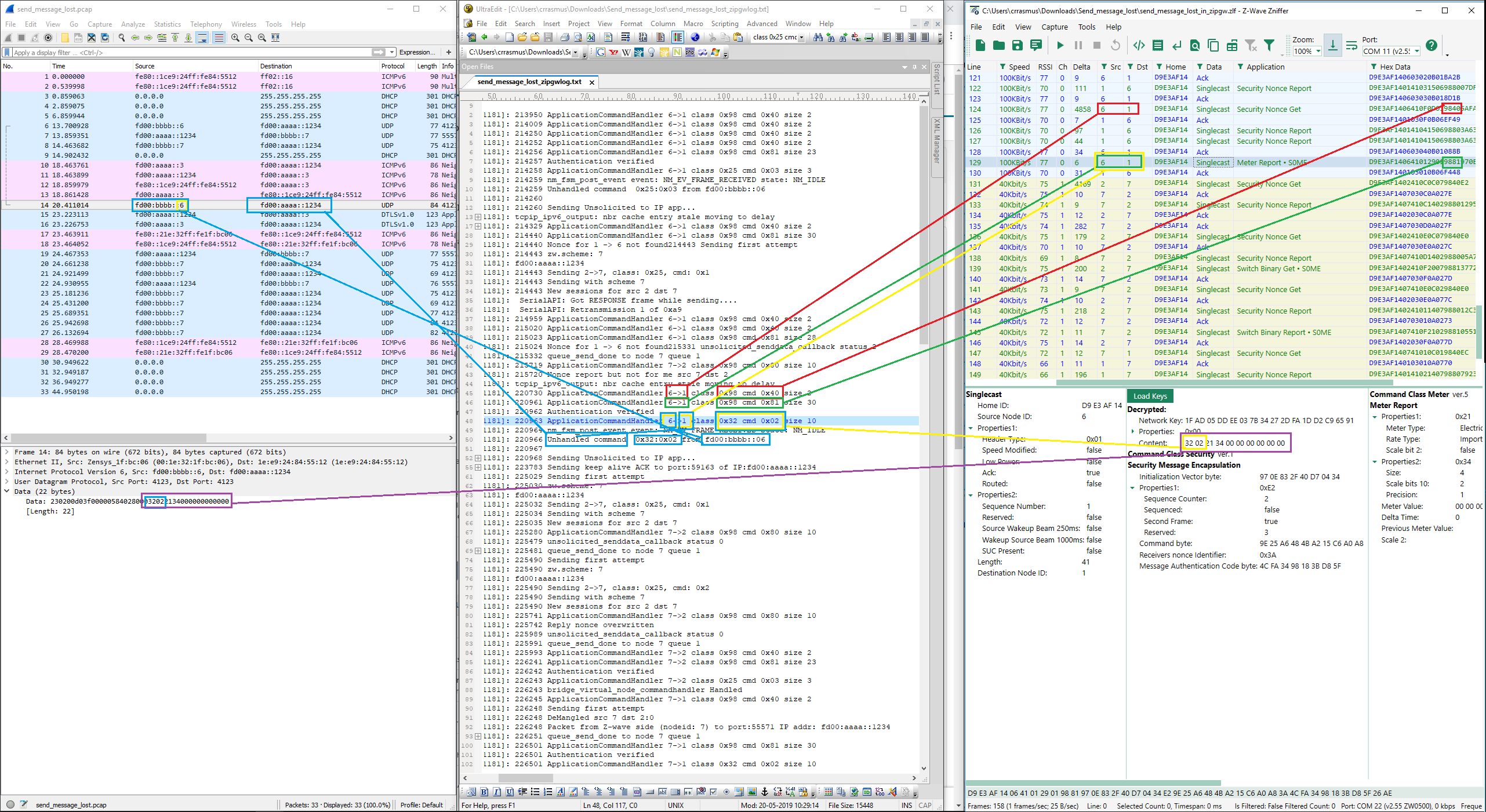Apply filter with Zniffer funnel icon
The height and width of the screenshot is (812, 1486).
1269,45
